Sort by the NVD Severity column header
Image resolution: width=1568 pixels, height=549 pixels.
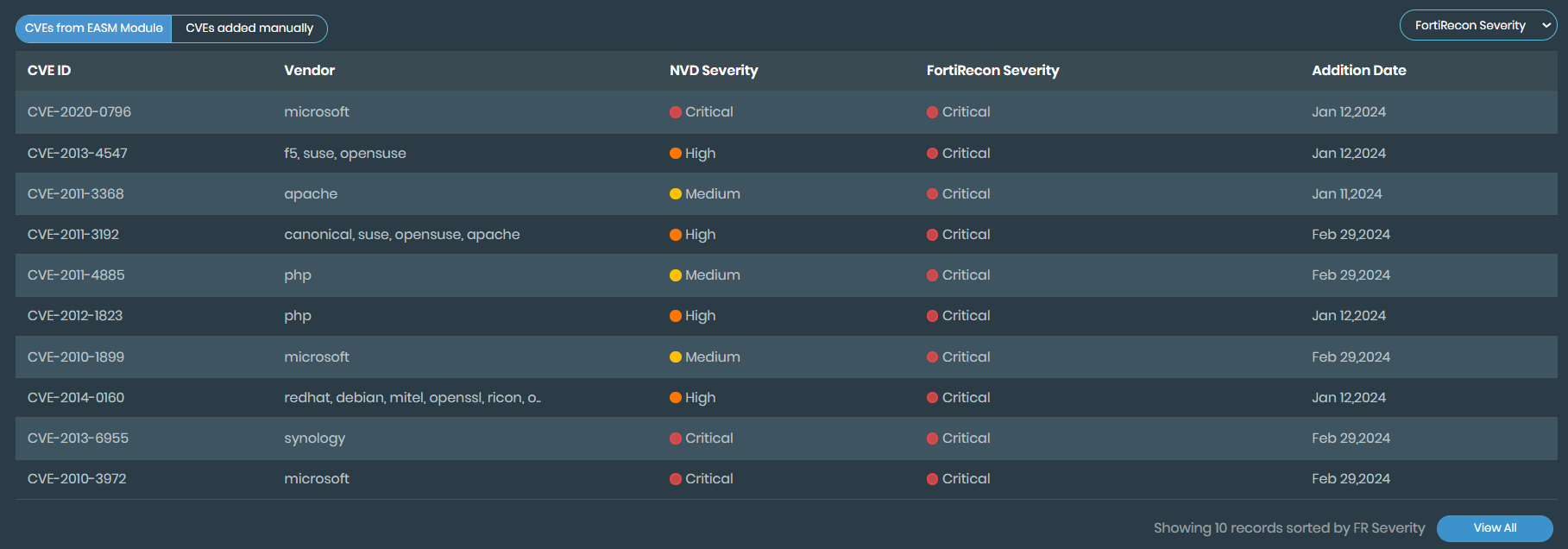(714, 71)
